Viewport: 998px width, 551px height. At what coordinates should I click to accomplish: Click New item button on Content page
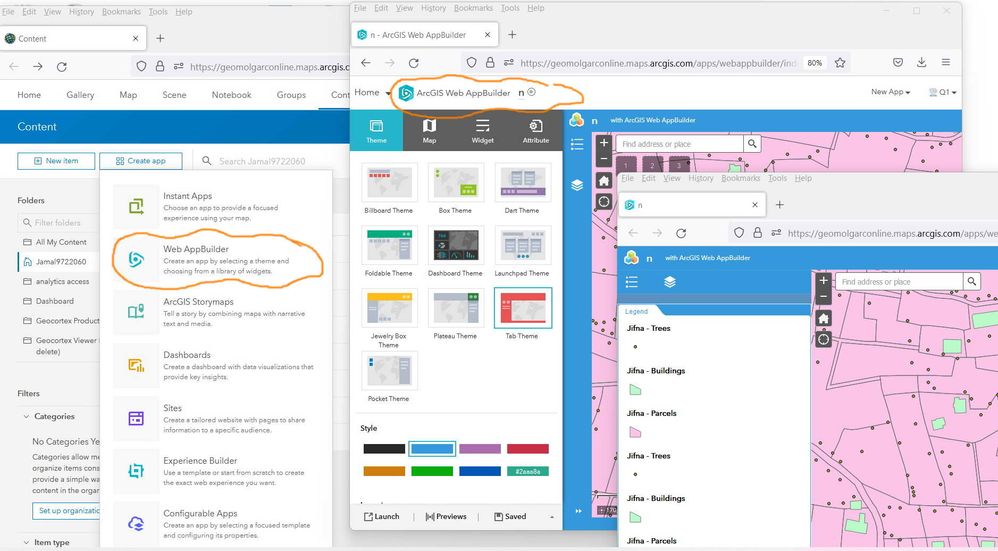click(56, 161)
